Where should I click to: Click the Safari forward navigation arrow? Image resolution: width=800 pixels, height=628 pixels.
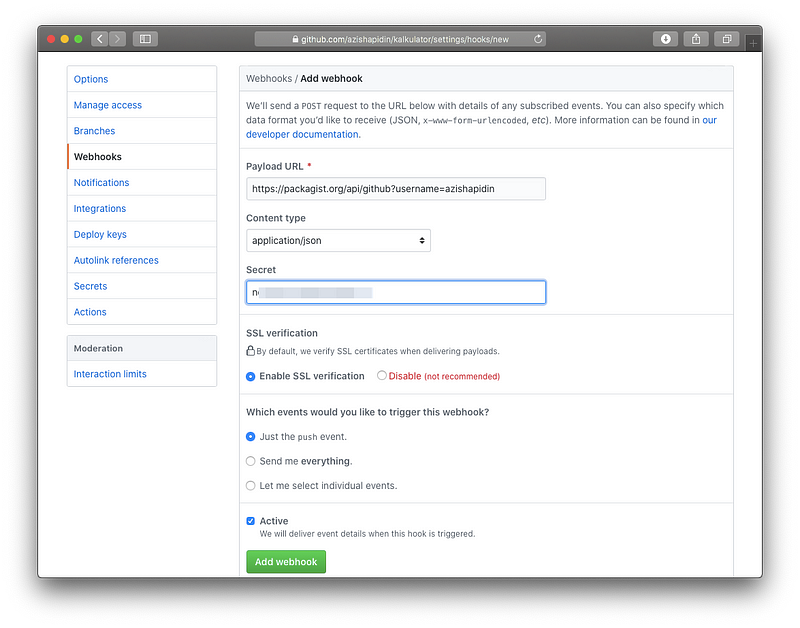[118, 39]
